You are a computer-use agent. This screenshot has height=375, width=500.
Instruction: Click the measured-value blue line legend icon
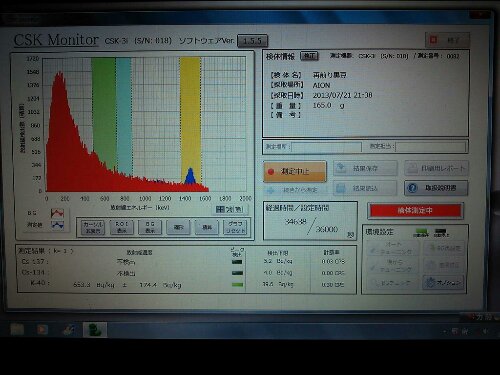[57, 225]
